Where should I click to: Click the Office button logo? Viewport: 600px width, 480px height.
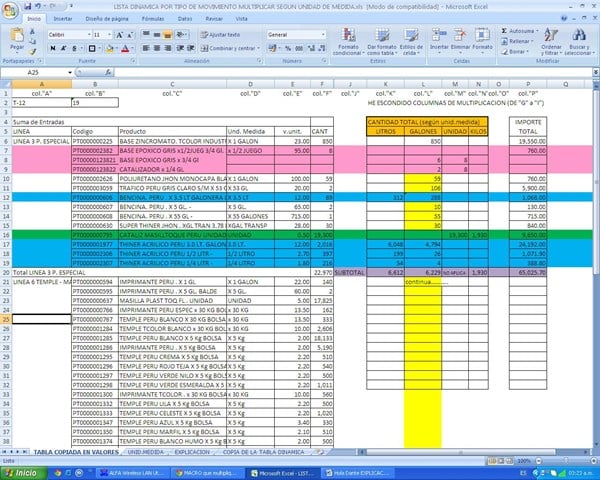[10, 10]
